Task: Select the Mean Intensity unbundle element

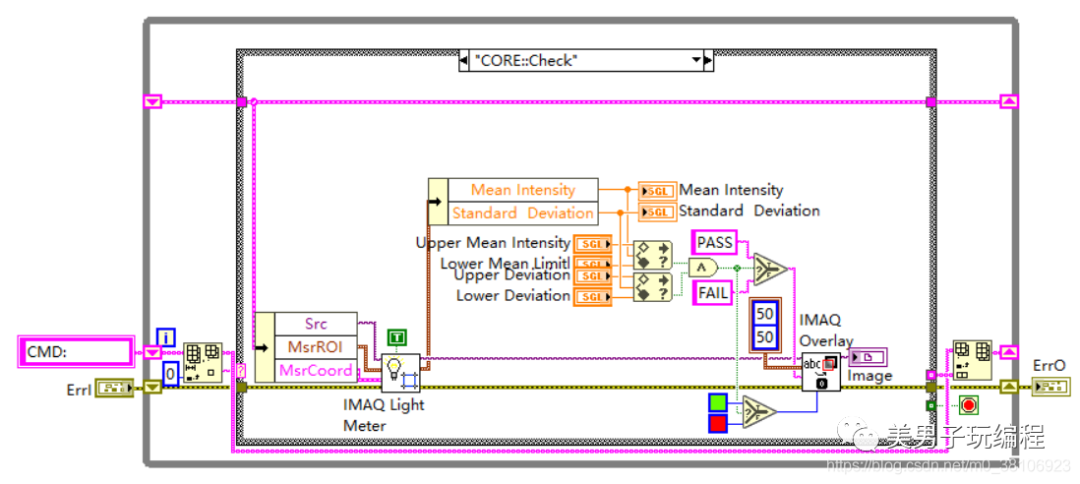Action: click(523, 189)
